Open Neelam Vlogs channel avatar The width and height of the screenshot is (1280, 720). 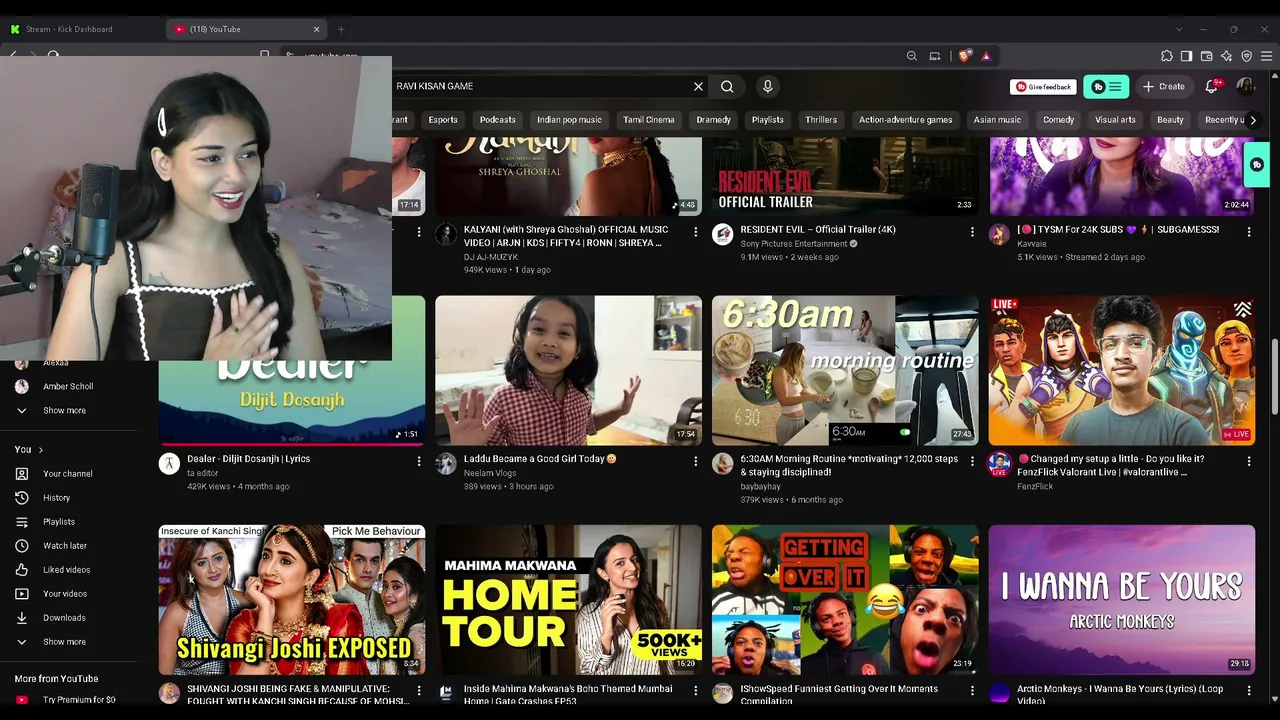pos(446,464)
